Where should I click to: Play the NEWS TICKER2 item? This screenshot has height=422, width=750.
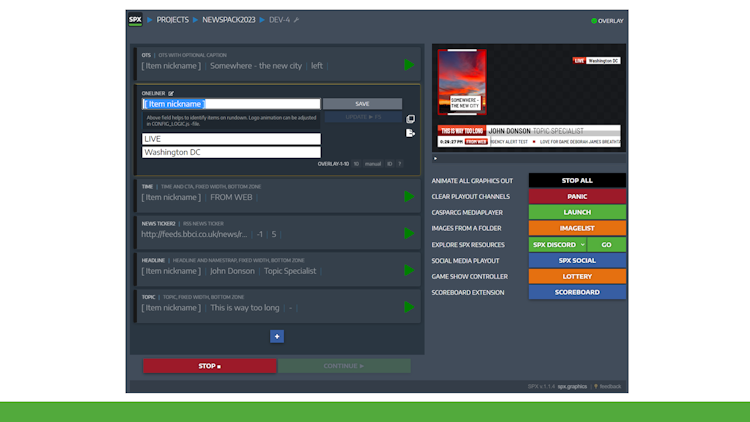tap(409, 233)
